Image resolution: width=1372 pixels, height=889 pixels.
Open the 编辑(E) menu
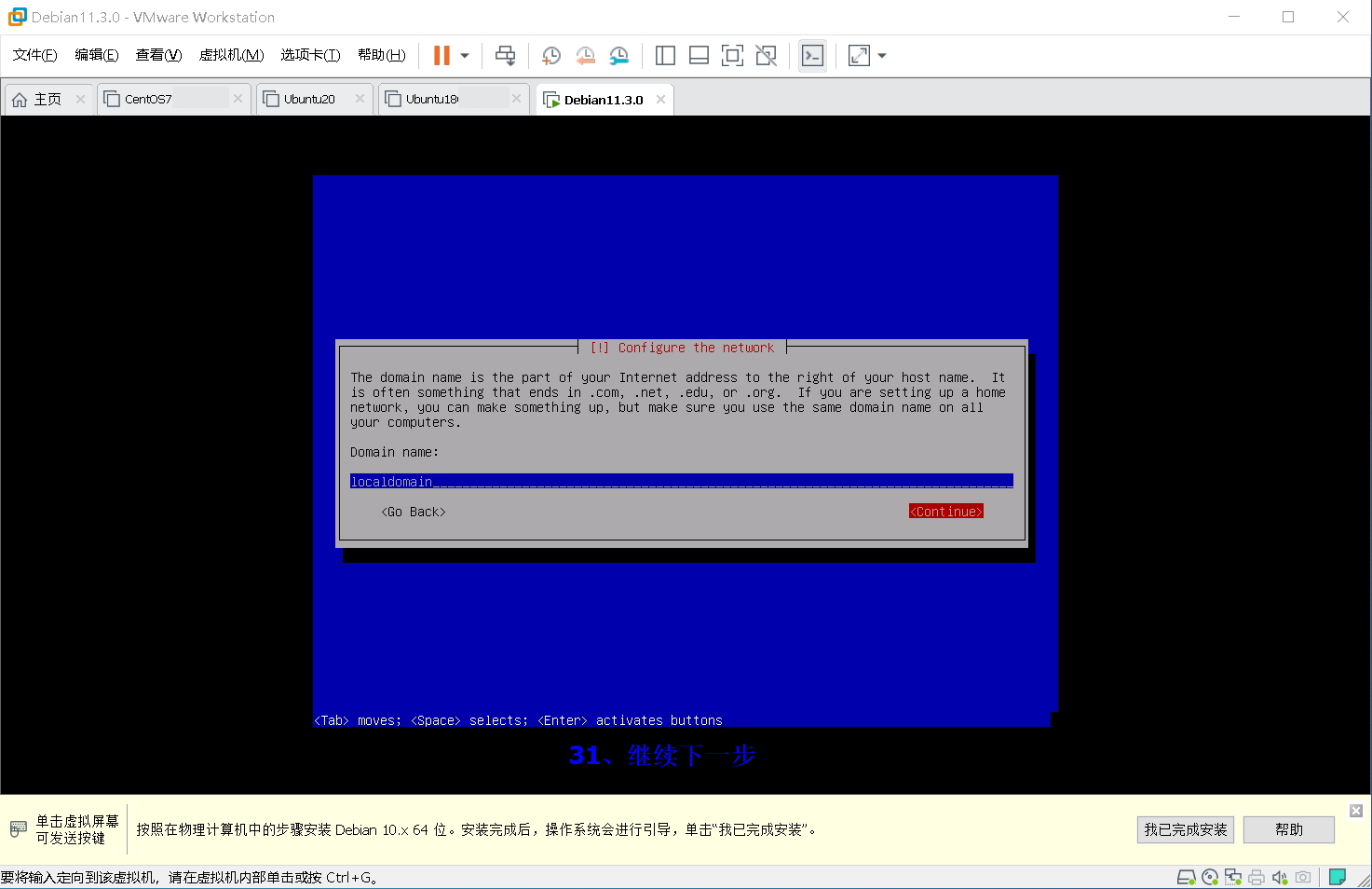tap(97, 55)
